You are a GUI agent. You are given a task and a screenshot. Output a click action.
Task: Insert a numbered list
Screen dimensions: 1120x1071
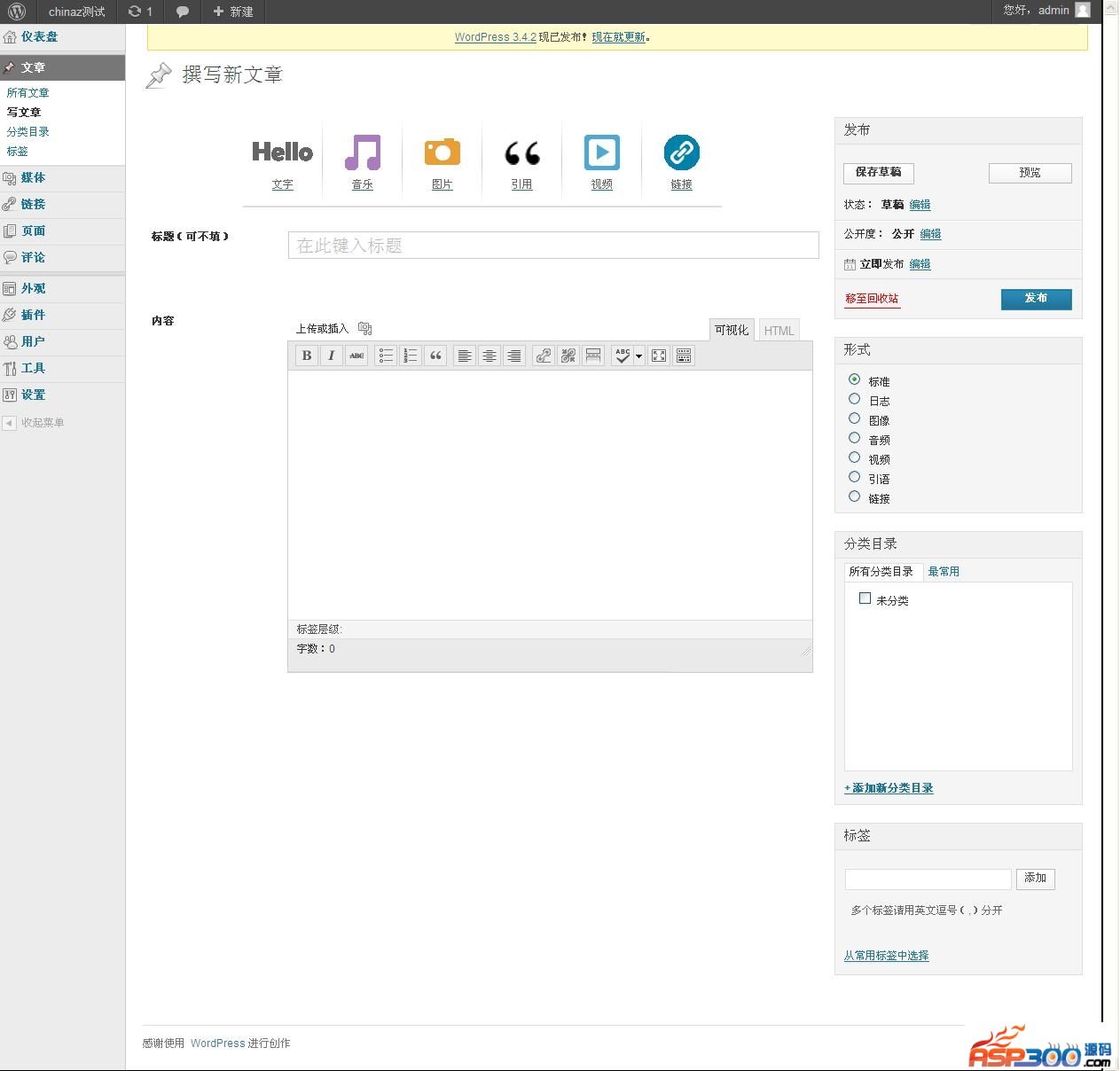(x=411, y=356)
